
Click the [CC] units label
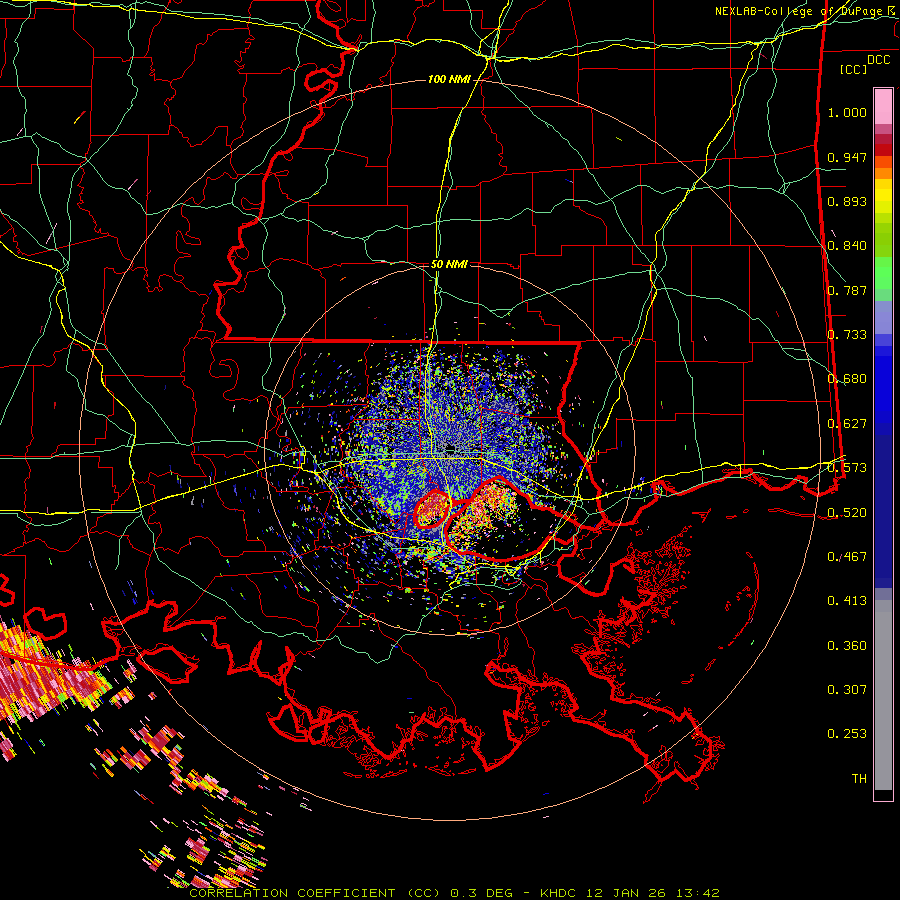pyautogui.click(x=853, y=69)
